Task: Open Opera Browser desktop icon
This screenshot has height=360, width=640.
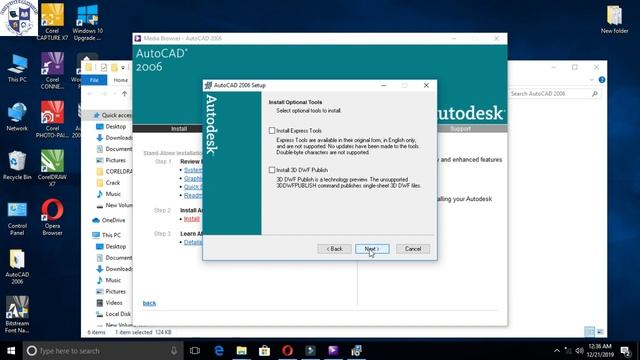Action: [52, 217]
